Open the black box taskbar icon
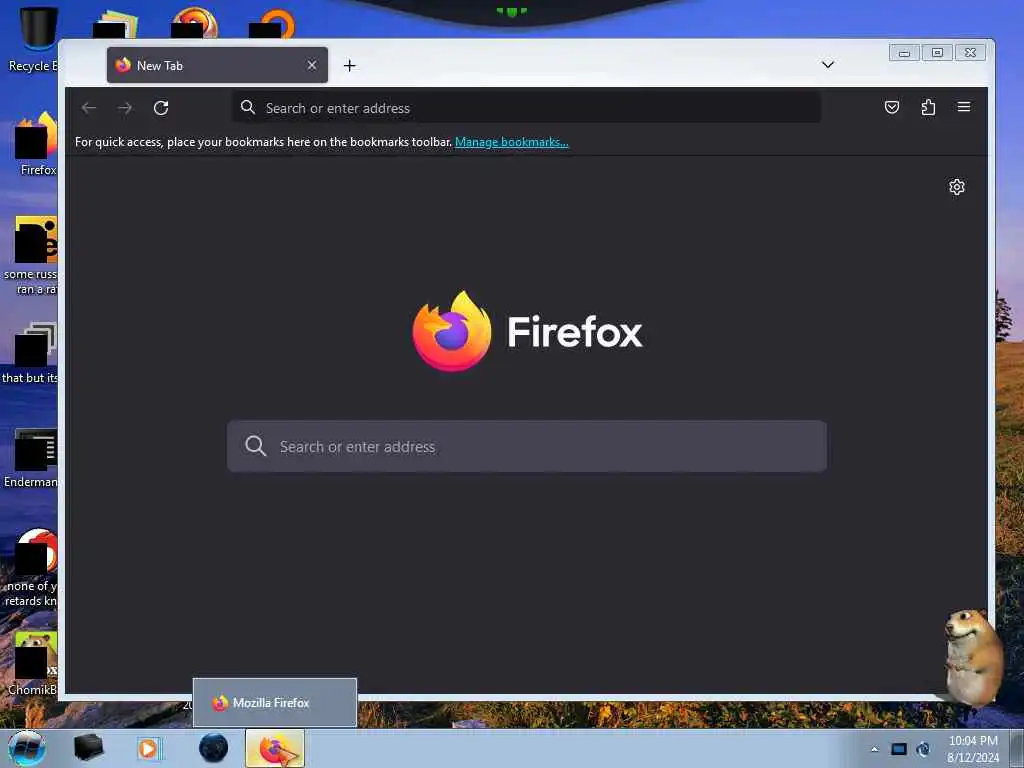Image resolution: width=1024 pixels, height=768 pixels. pos(88,748)
